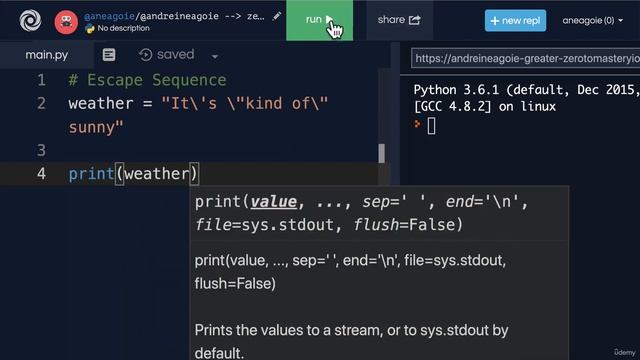Click '[GCC 4.8.2] on linux' console text
This screenshot has height=360, width=640.
click(x=485, y=107)
